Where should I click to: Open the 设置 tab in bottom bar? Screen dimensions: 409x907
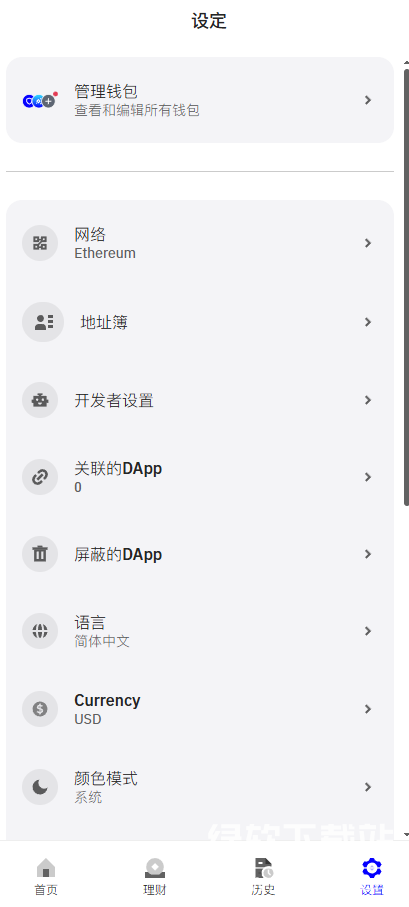[x=372, y=876]
